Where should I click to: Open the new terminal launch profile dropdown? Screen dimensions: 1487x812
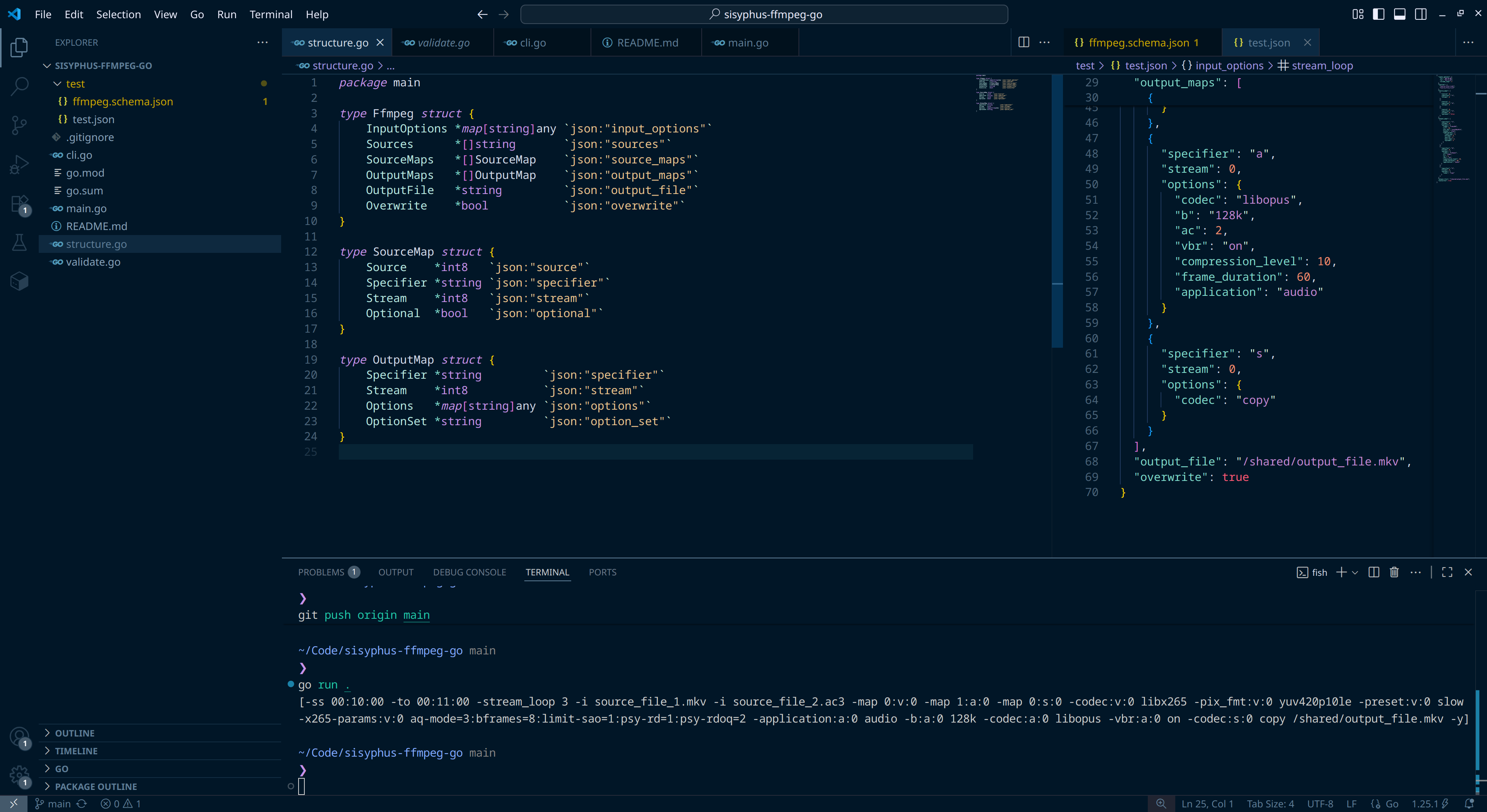pyautogui.click(x=1355, y=572)
